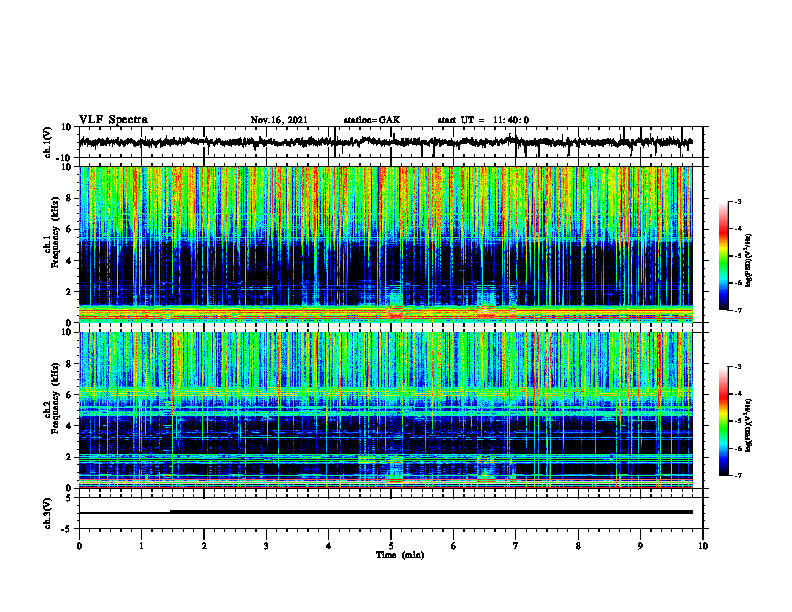The height and width of the screenshot is (612, 792).
Task: Click the "start UT = 11:40:0" text
Action: pos(483,120)
